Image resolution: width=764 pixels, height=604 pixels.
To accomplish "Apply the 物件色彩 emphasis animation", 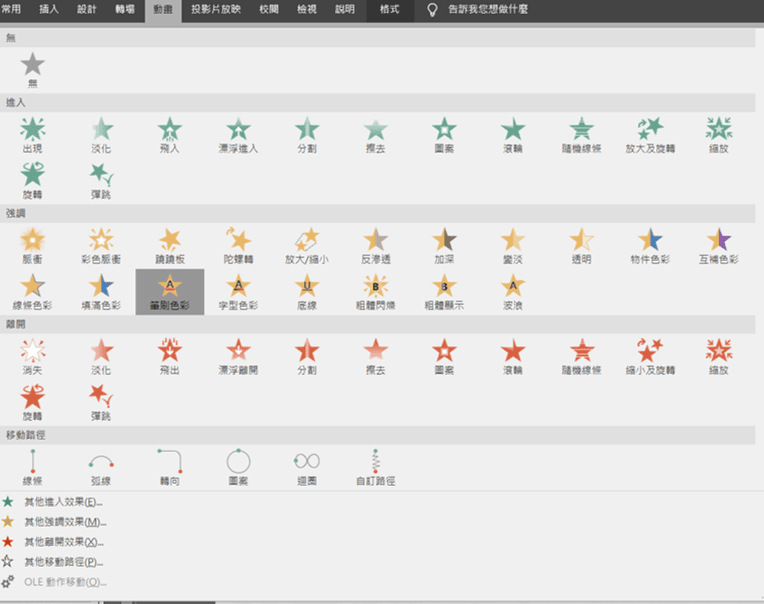I will pos(650,246).
